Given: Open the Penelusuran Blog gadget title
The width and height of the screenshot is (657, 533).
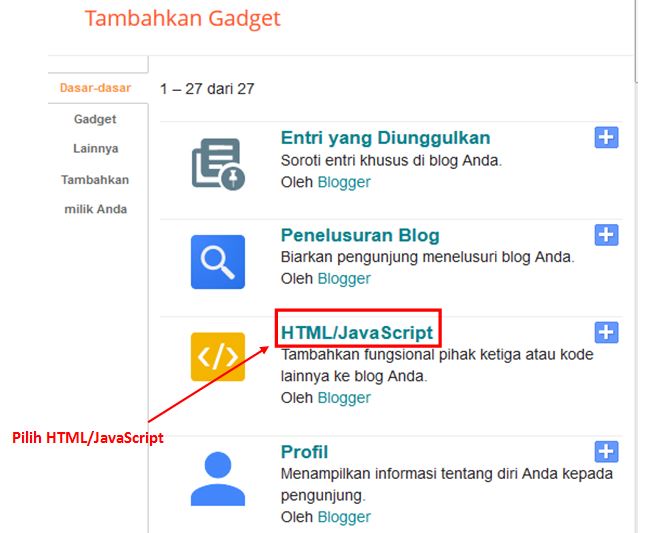Looking at the screenshot, I should pos(360,235).
